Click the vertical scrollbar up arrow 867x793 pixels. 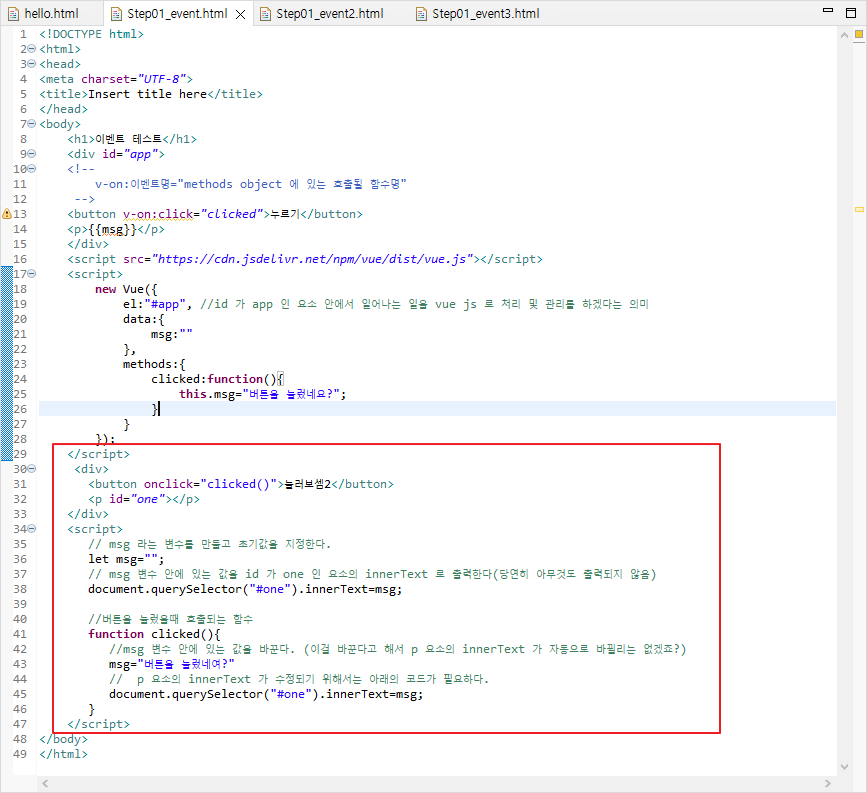click(844, 35)
